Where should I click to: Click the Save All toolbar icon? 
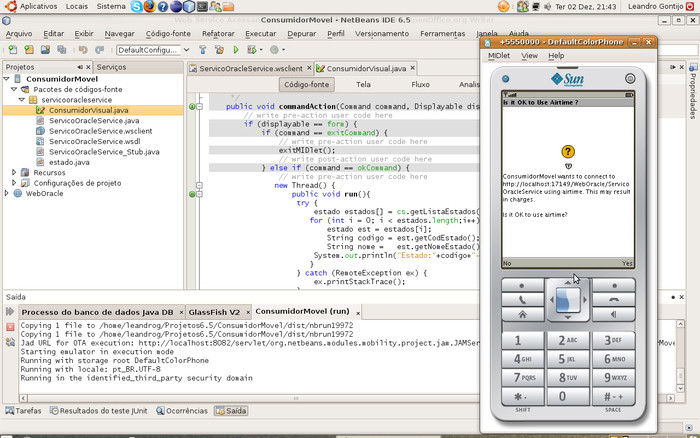point(62,50)
